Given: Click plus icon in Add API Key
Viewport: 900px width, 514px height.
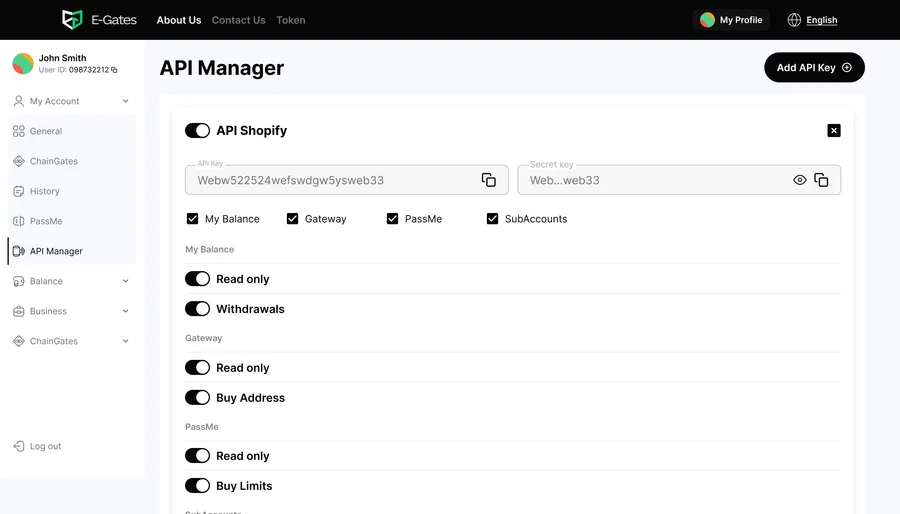Looking at the screenshot, I should click(847, 68).
